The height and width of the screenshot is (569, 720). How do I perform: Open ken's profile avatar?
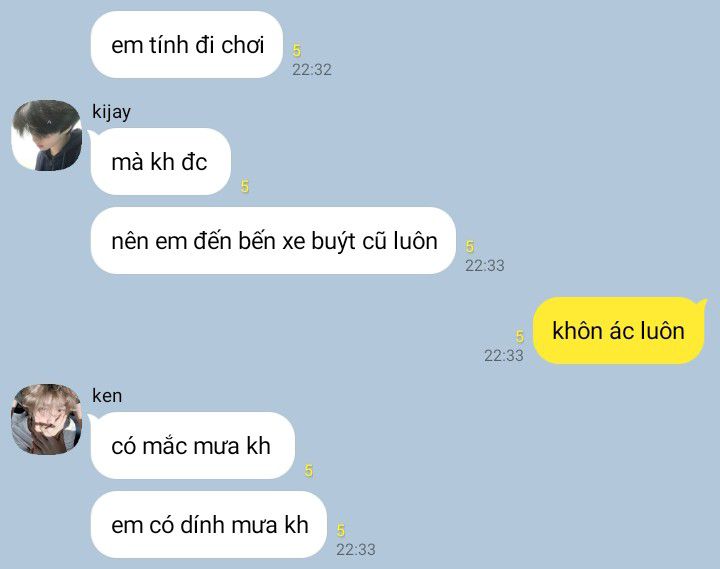[x=46, y=419]
